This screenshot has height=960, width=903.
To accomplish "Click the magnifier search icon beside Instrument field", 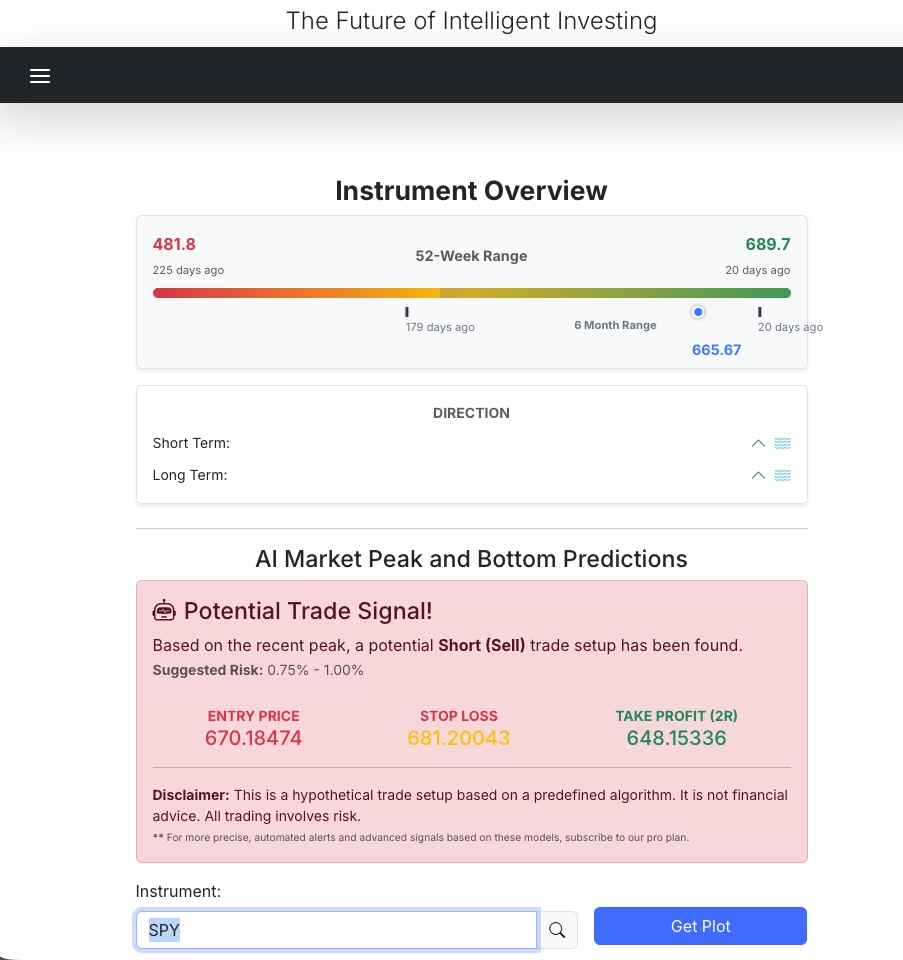I will pyautogui.click(x=557, y=930).
